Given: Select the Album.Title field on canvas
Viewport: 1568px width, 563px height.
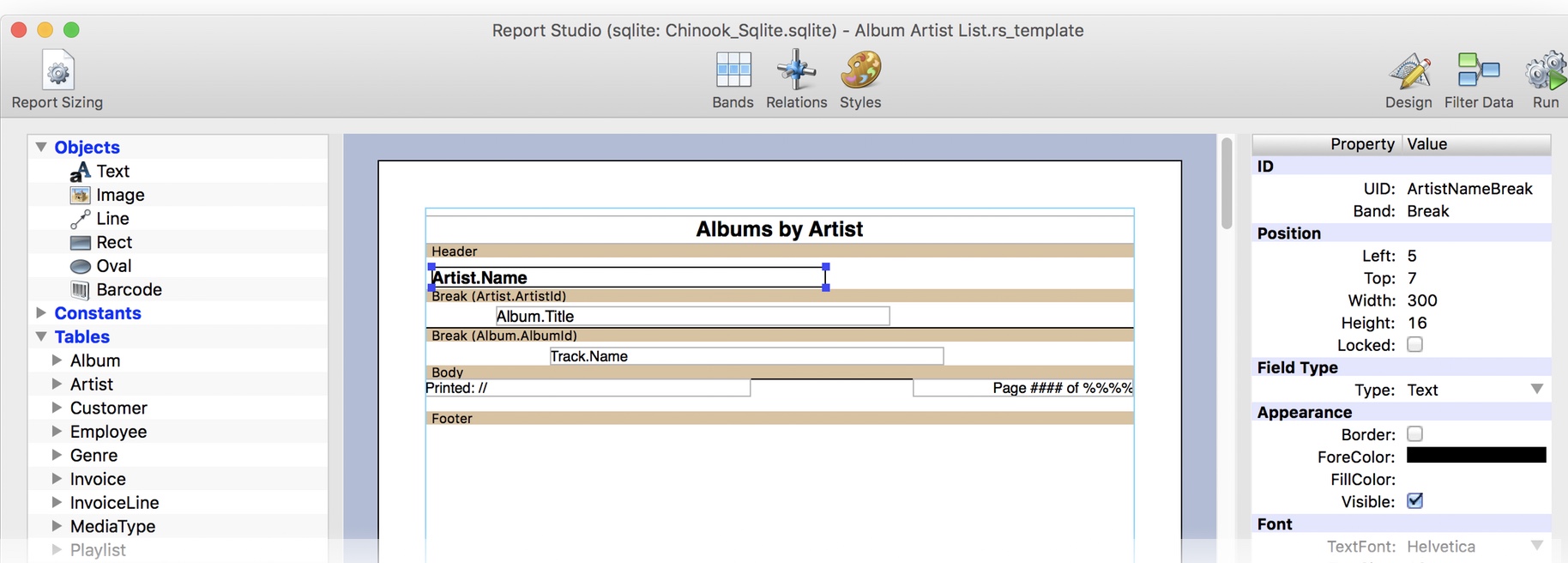Looking at the screenshot, I should pyautogui.click(x=692, y=317).
